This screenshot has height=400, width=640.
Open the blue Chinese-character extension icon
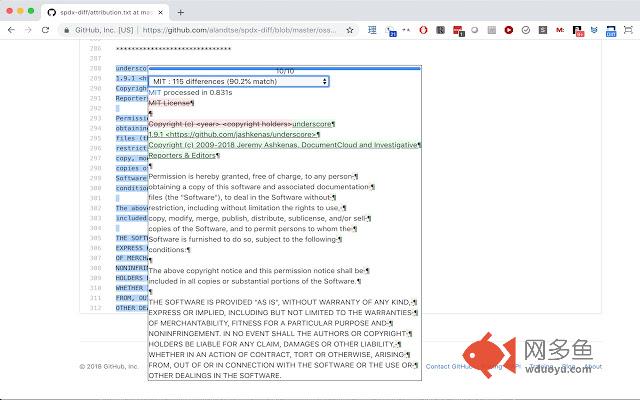coord(372,30)
